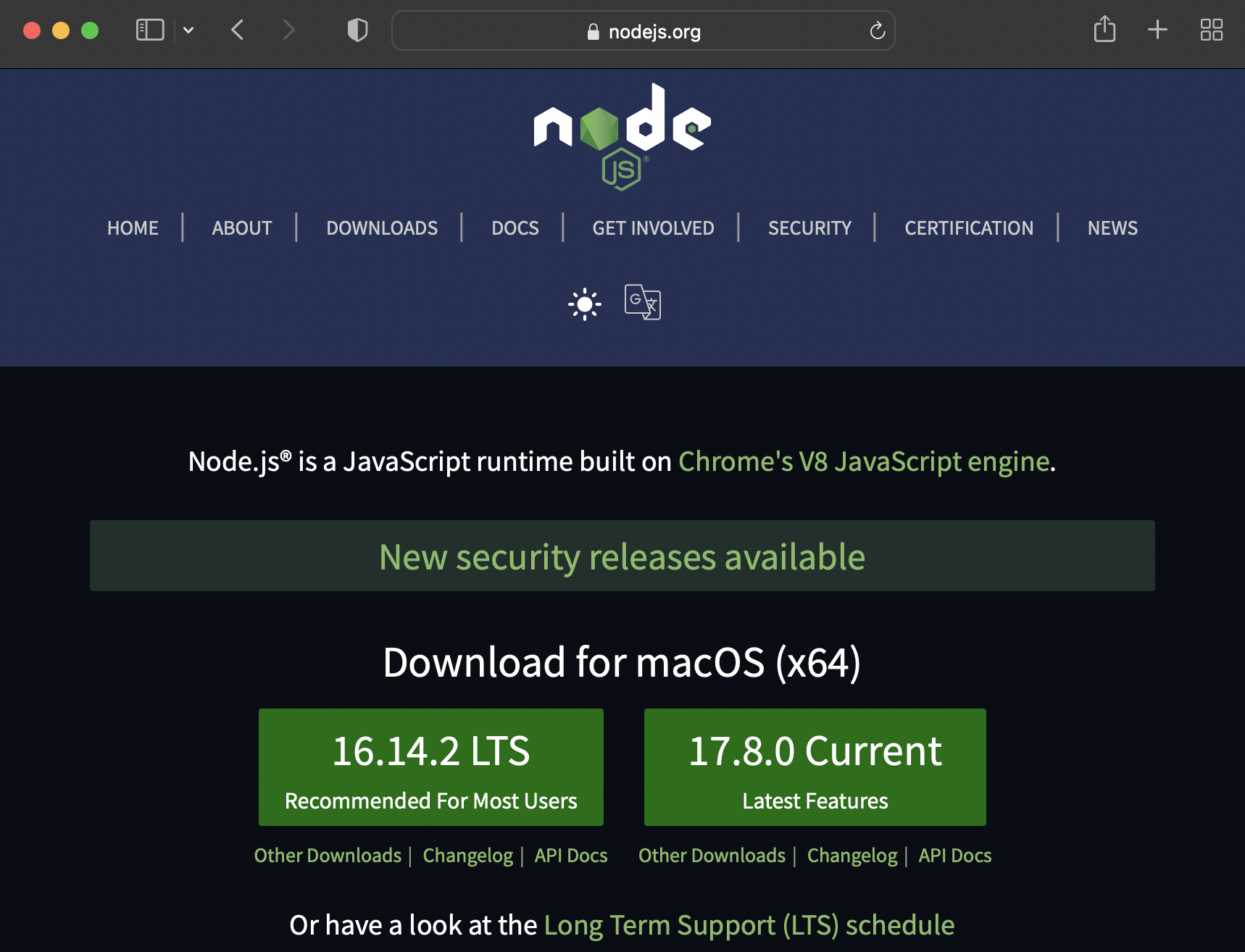Viewport: 1245px width, 952px height.
Task: Open the Share icon in toolbar
Action: click(x=1104, y=30)
